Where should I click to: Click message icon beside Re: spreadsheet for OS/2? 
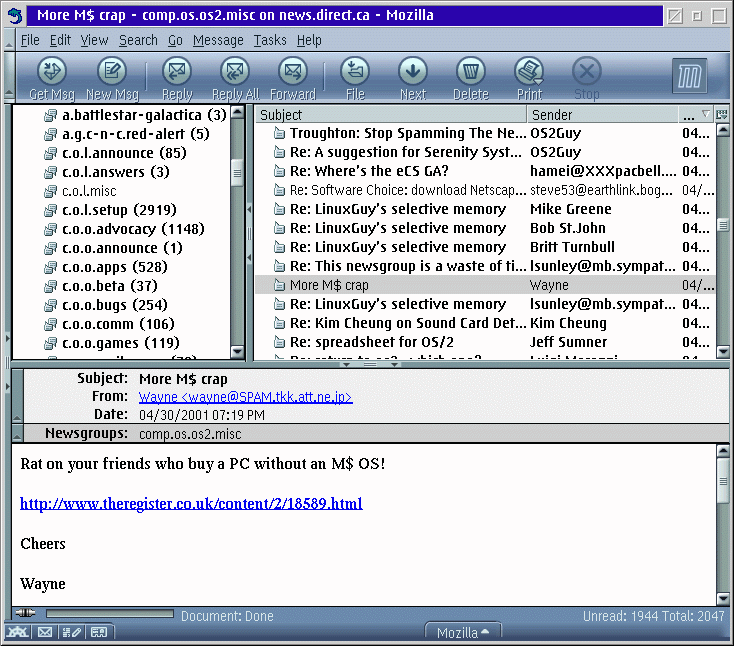coord(279,342)
